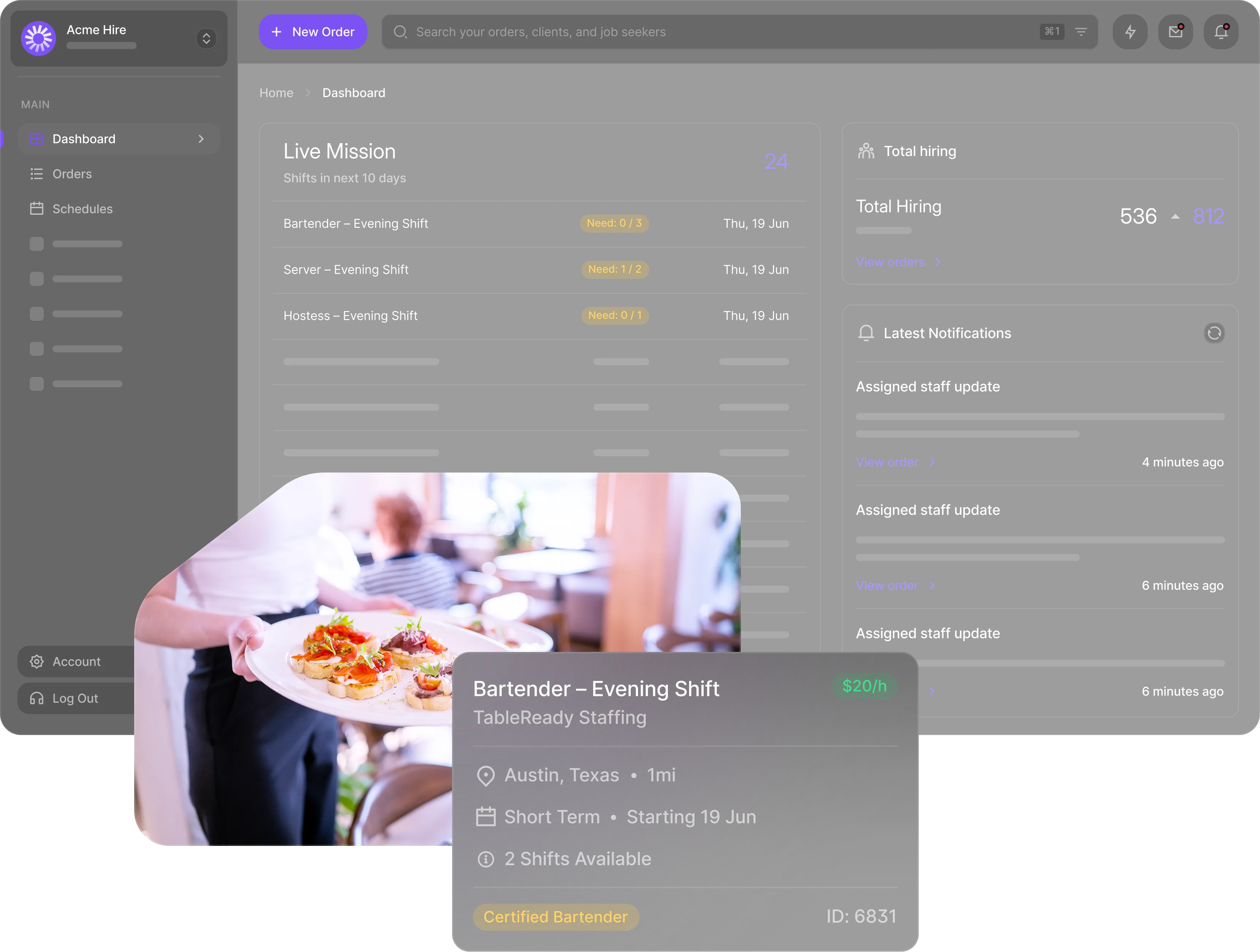The width and height of the screenshot is (1260, 952).
Task: Go to Home in the breadcrumb
Action: (x=276, y=93)
